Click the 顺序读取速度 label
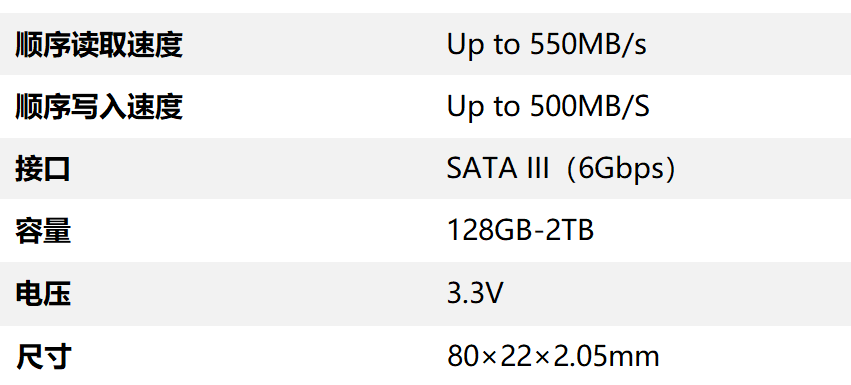The image size is (851, 385). [99, 45]
